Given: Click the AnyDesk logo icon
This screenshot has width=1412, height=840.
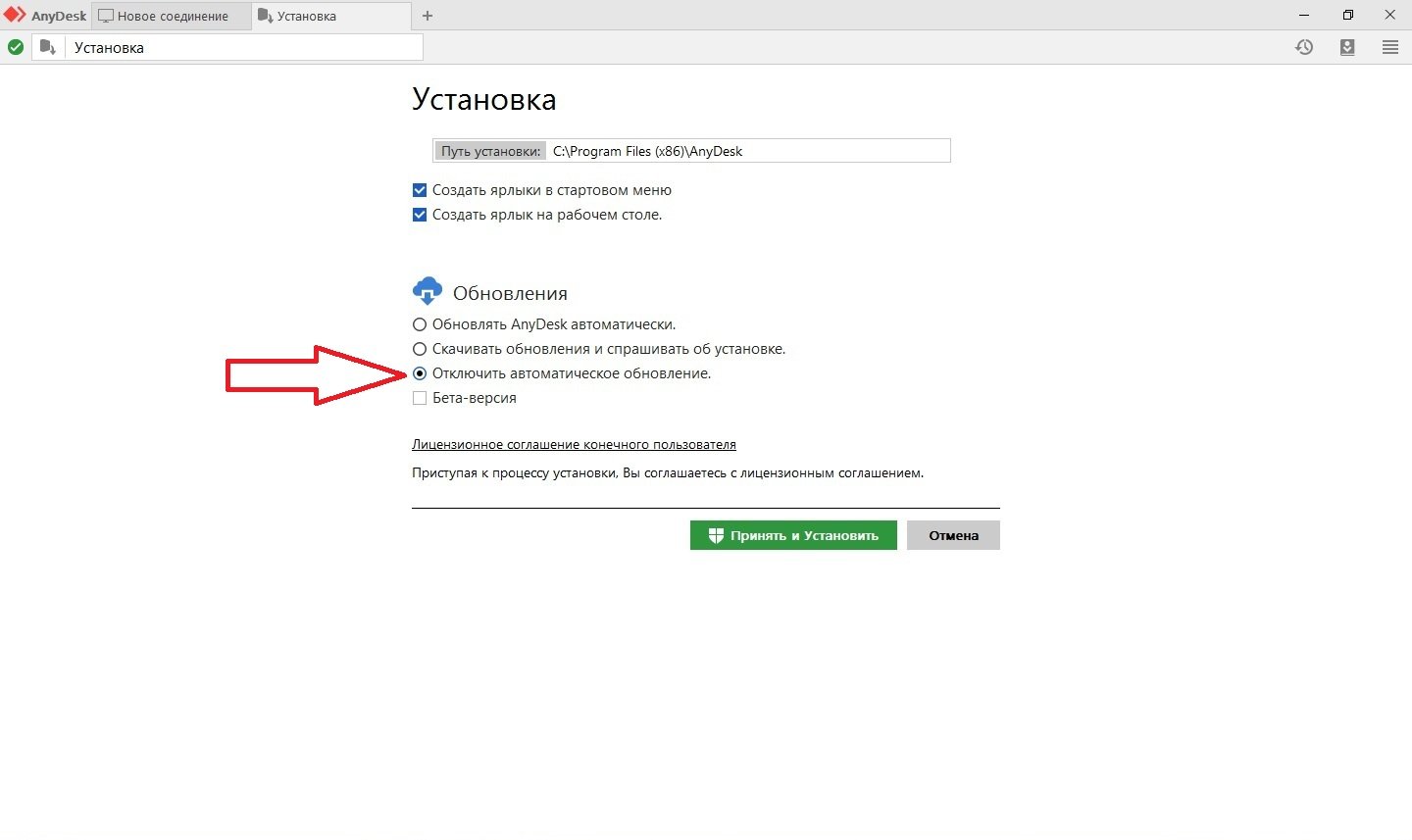Looking at the screenshot, I should [x=15, y=16].
